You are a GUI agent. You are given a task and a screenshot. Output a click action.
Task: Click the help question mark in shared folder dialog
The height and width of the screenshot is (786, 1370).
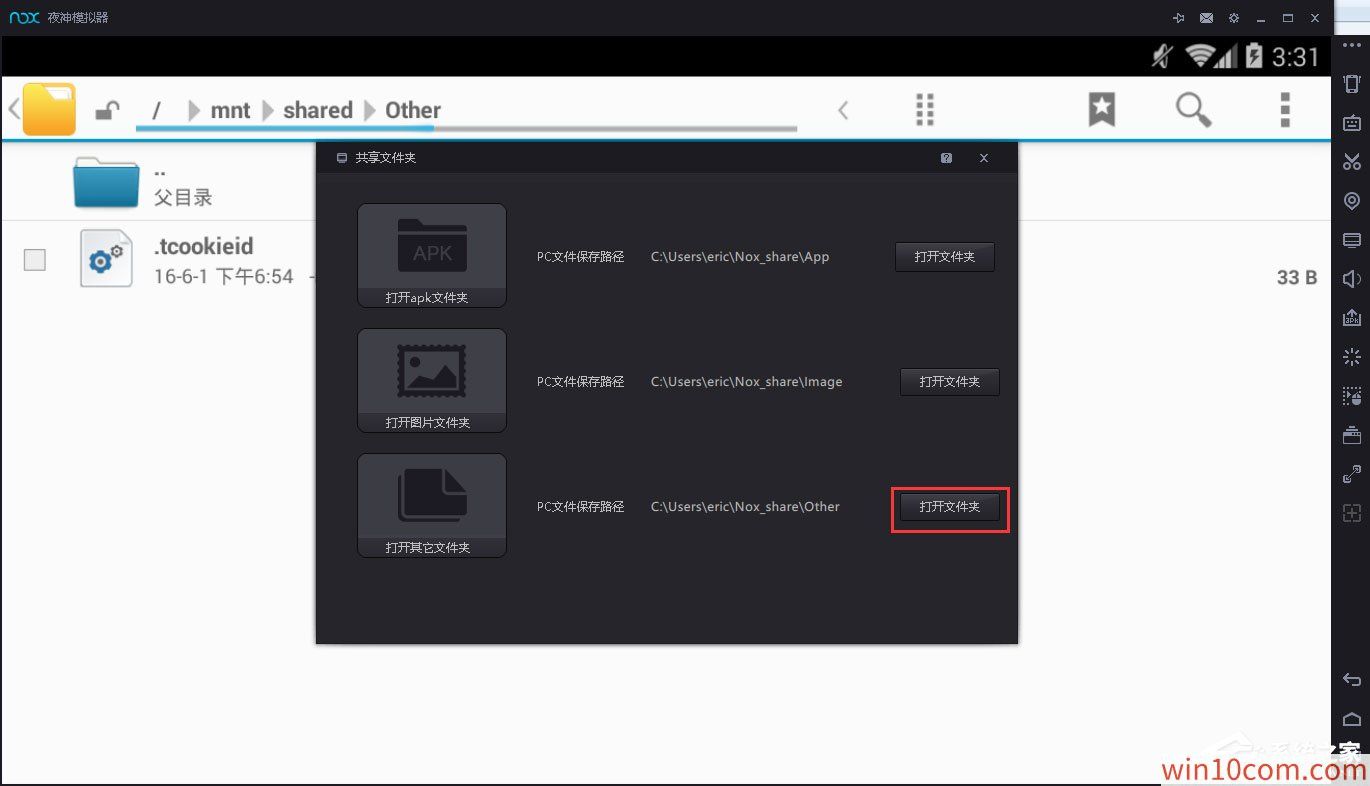point(946,158)
